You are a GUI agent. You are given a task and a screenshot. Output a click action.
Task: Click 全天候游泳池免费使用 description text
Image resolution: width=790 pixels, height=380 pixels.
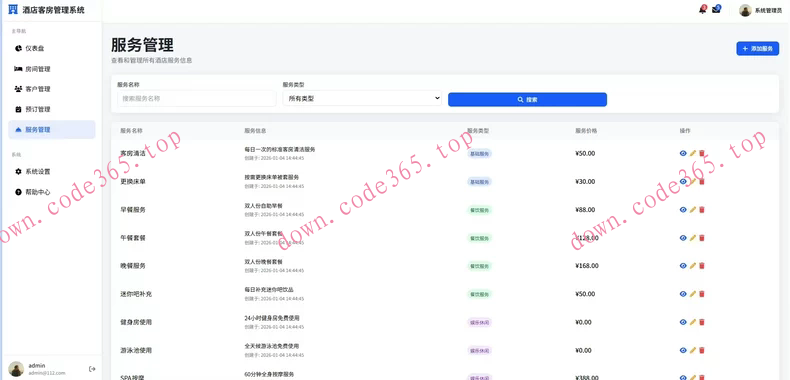[x=272, y=346]
